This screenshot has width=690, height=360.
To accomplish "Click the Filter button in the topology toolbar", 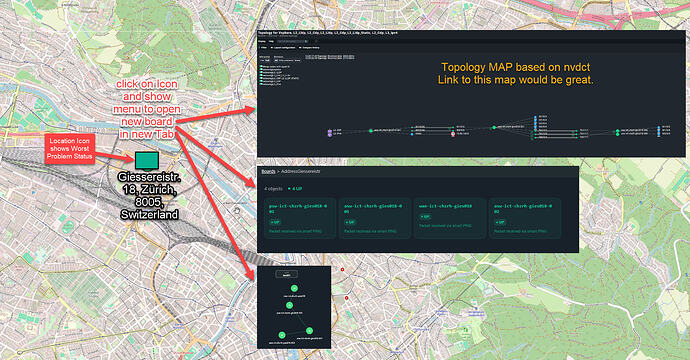I will (263, 48).
